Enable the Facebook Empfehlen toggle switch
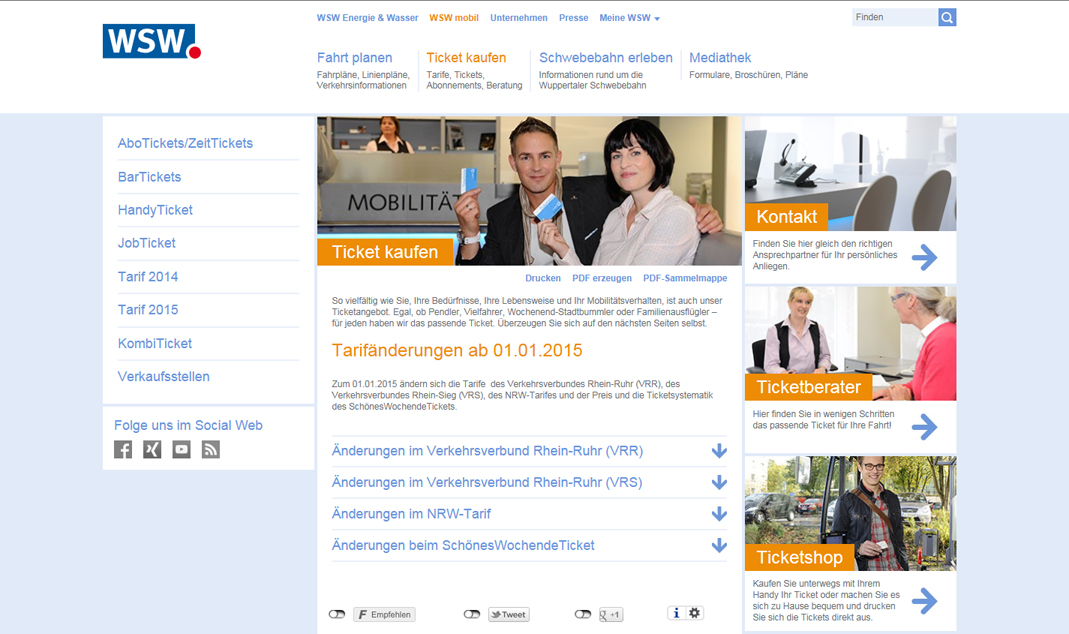The height and width of the screenshot is (634, 1069). [337, 614]
